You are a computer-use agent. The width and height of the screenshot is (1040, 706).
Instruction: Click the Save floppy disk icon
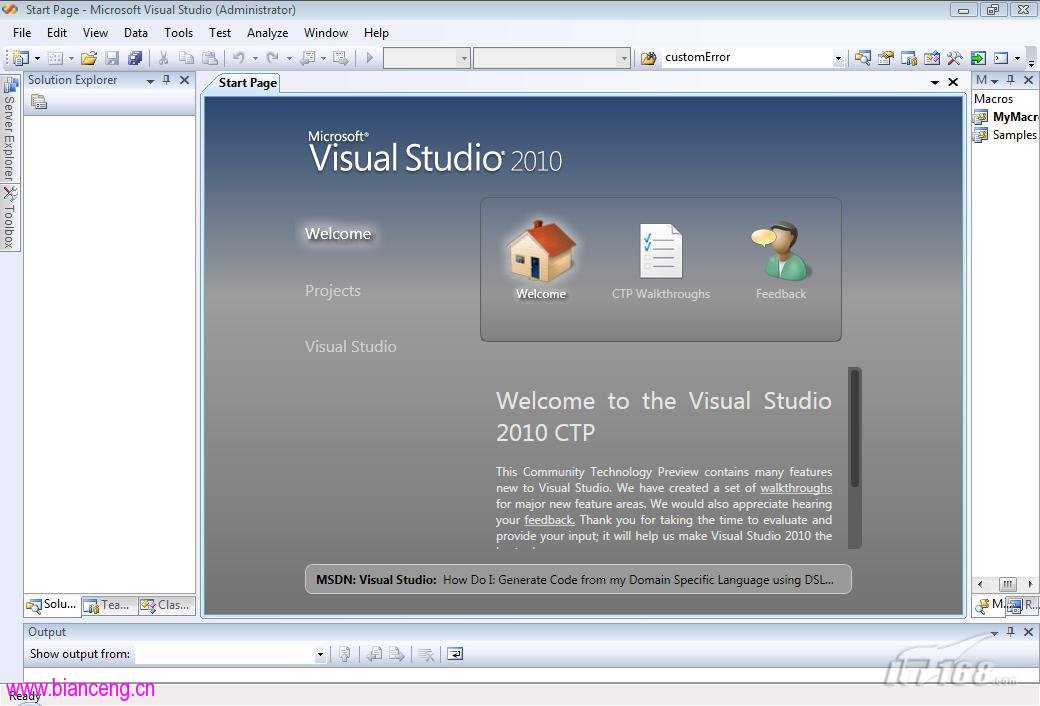click(112, 58)
